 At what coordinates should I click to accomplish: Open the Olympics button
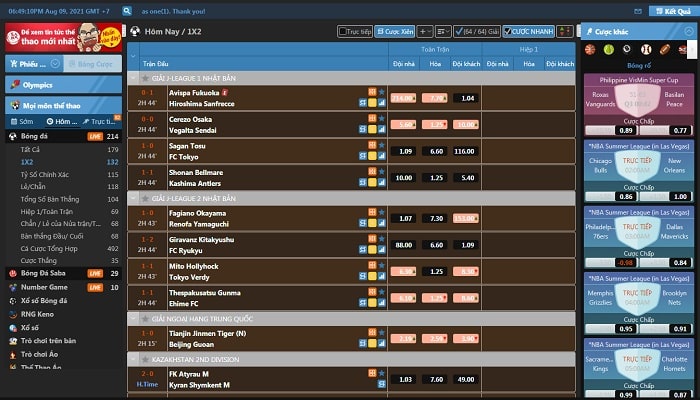coord(63,85)
